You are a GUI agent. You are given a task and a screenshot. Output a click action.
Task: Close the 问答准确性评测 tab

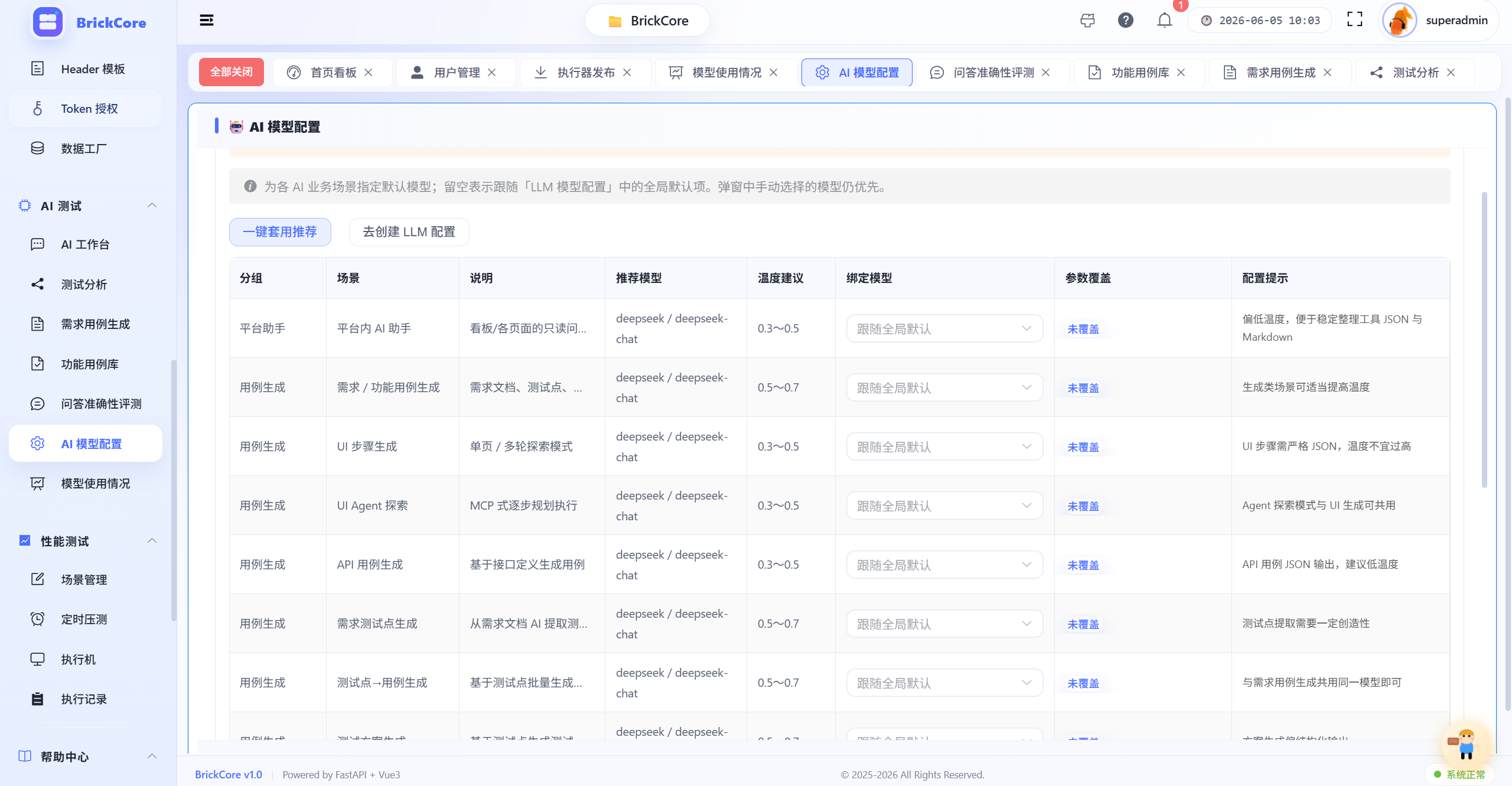[x=1046, y=73]
